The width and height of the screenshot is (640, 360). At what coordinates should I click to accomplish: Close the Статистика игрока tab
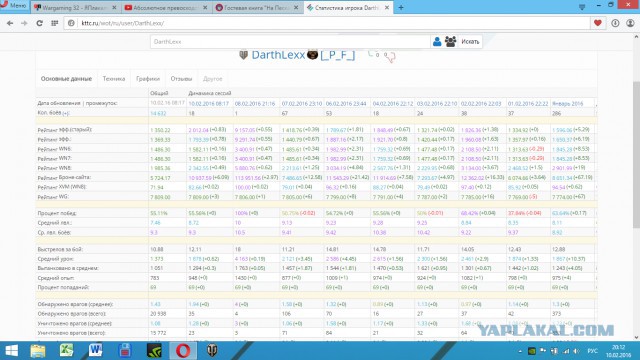pyautogui.click(x=387, y=8)
